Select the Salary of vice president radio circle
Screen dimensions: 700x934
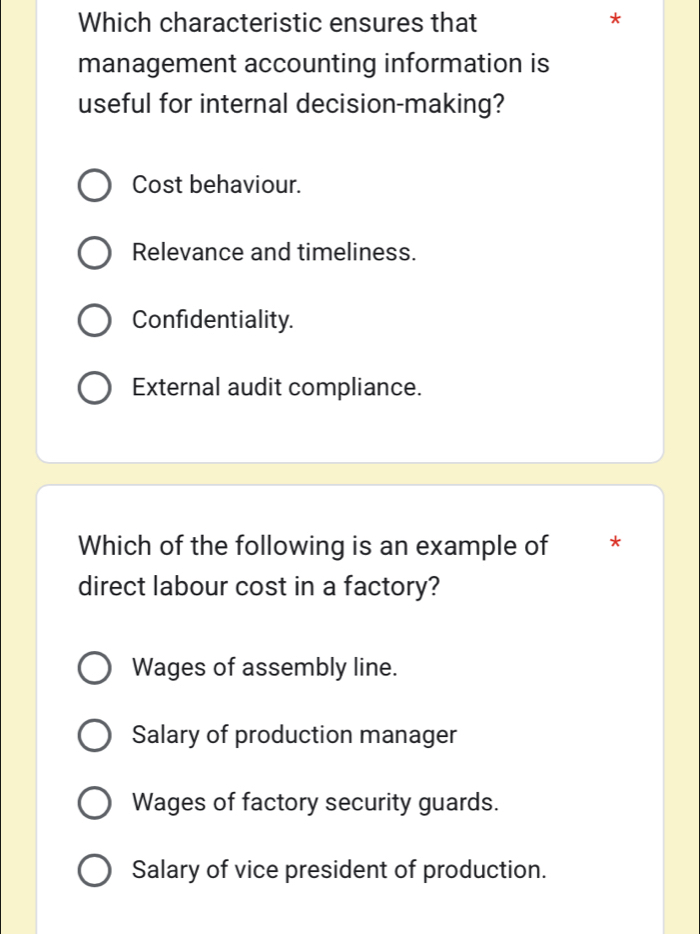point(95,870)
